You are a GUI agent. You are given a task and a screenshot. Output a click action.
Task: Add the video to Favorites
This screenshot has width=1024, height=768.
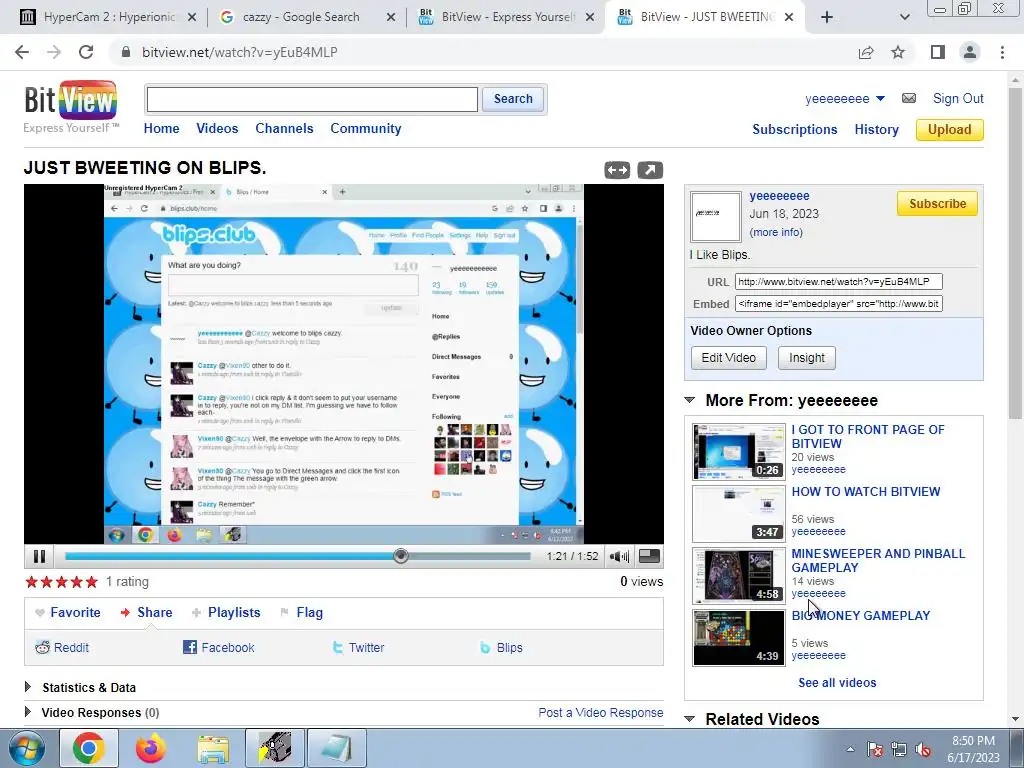tap(68, 613)
